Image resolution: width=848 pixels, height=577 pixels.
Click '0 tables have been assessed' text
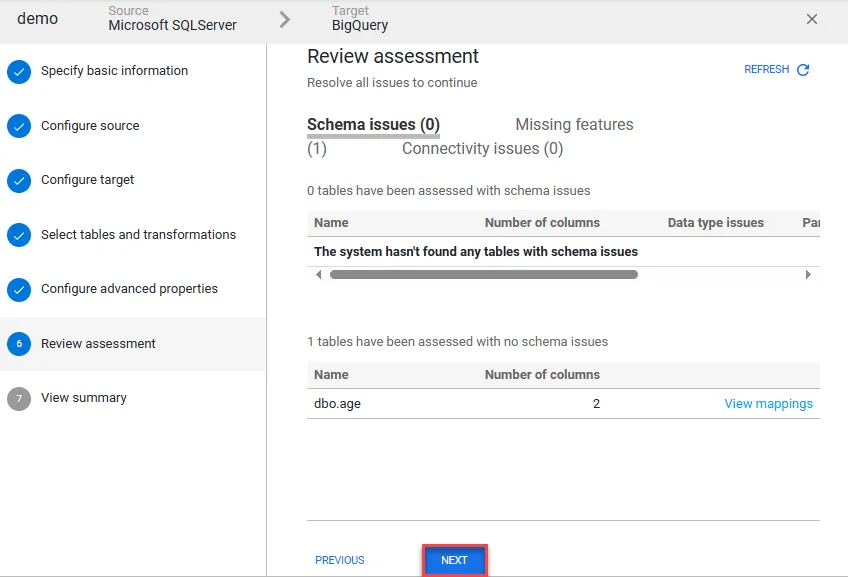(x=448, y=191)
